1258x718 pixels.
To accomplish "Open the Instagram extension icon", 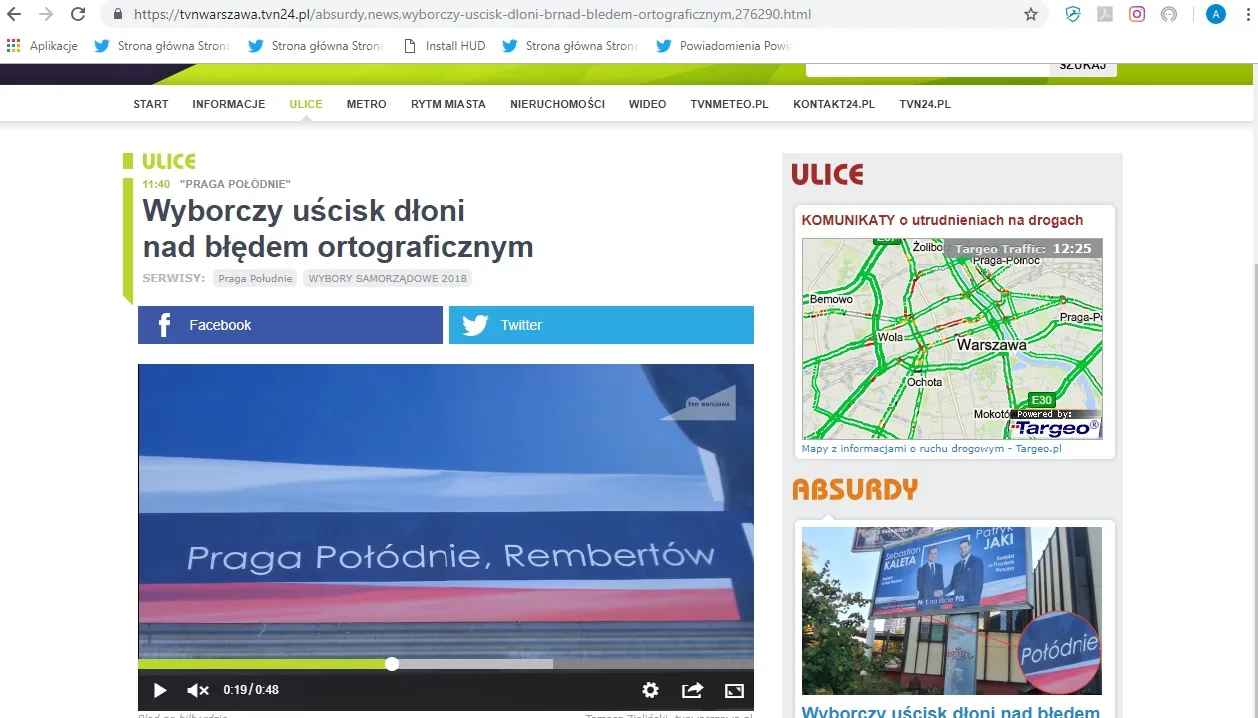I will [x=1137, y=14].
